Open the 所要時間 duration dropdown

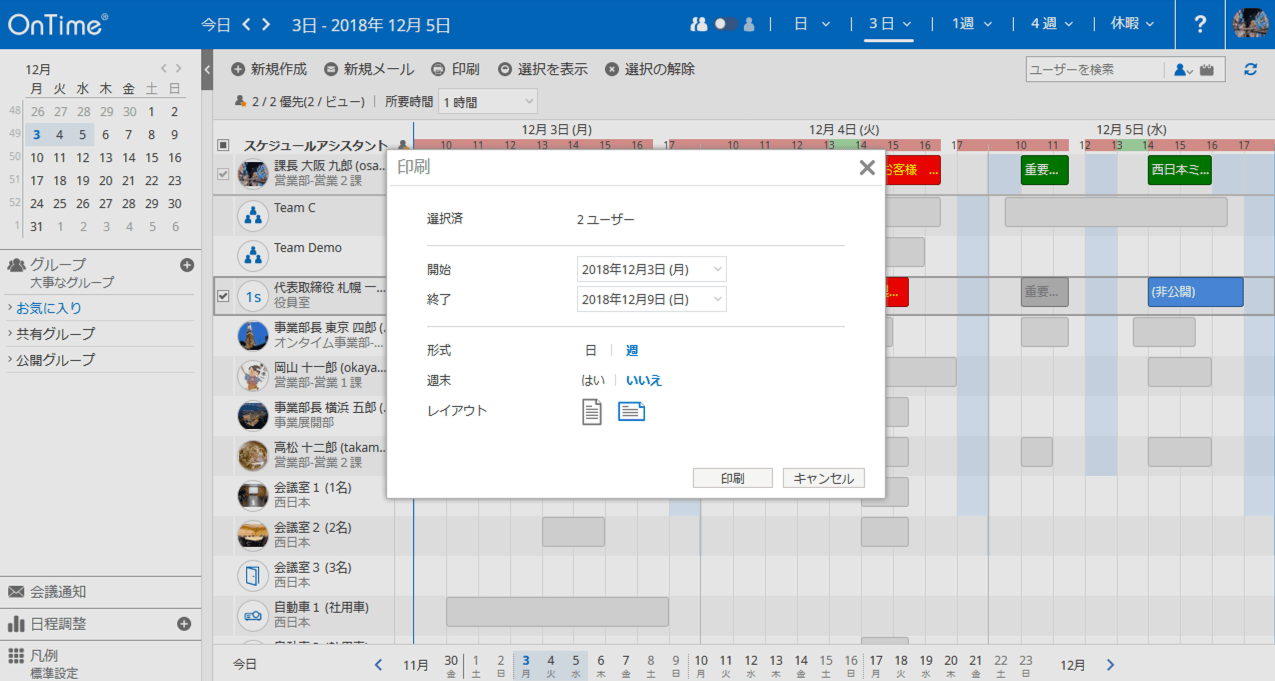click(x=486, y=100)
